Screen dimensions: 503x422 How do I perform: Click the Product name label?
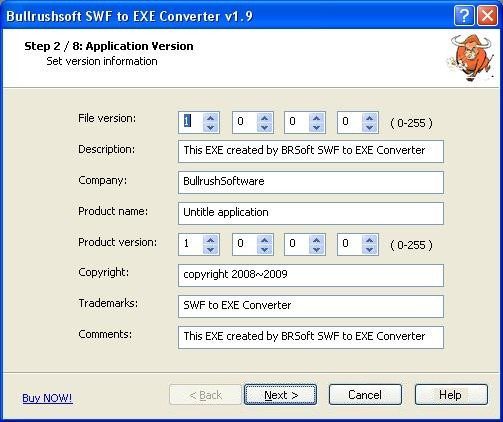113,211
